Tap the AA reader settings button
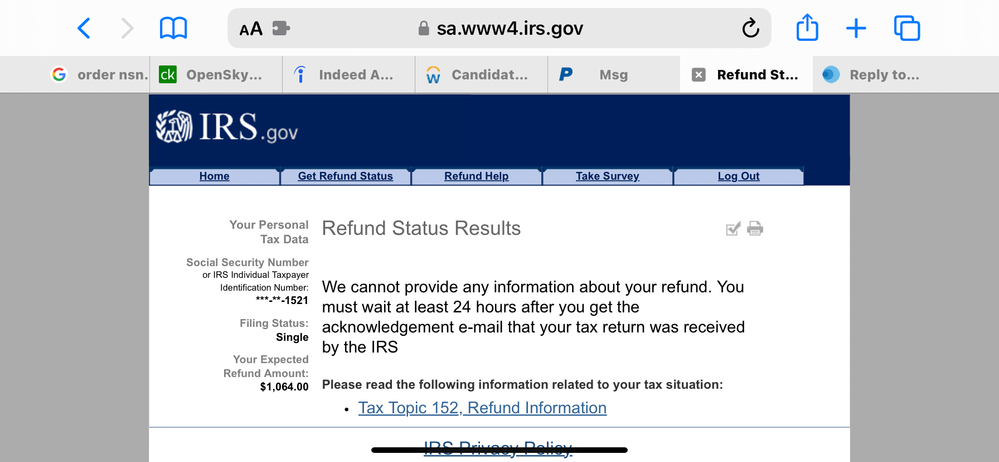This screenshot has width=999, height=462. pos(251,29)
